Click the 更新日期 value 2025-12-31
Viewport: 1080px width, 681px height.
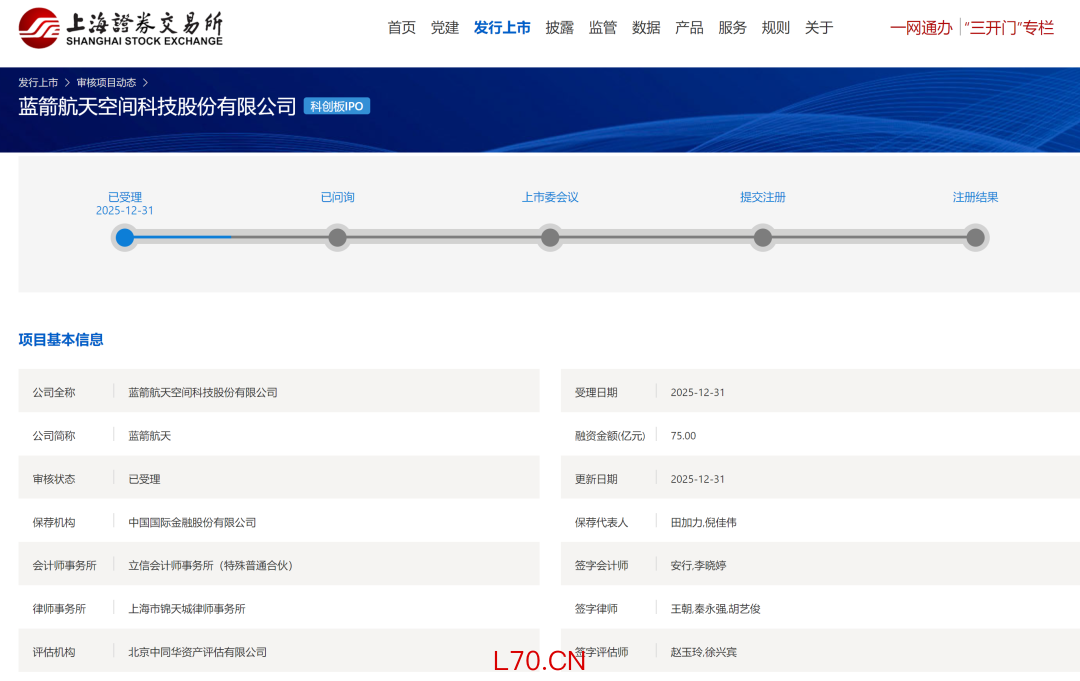(698, 479)
